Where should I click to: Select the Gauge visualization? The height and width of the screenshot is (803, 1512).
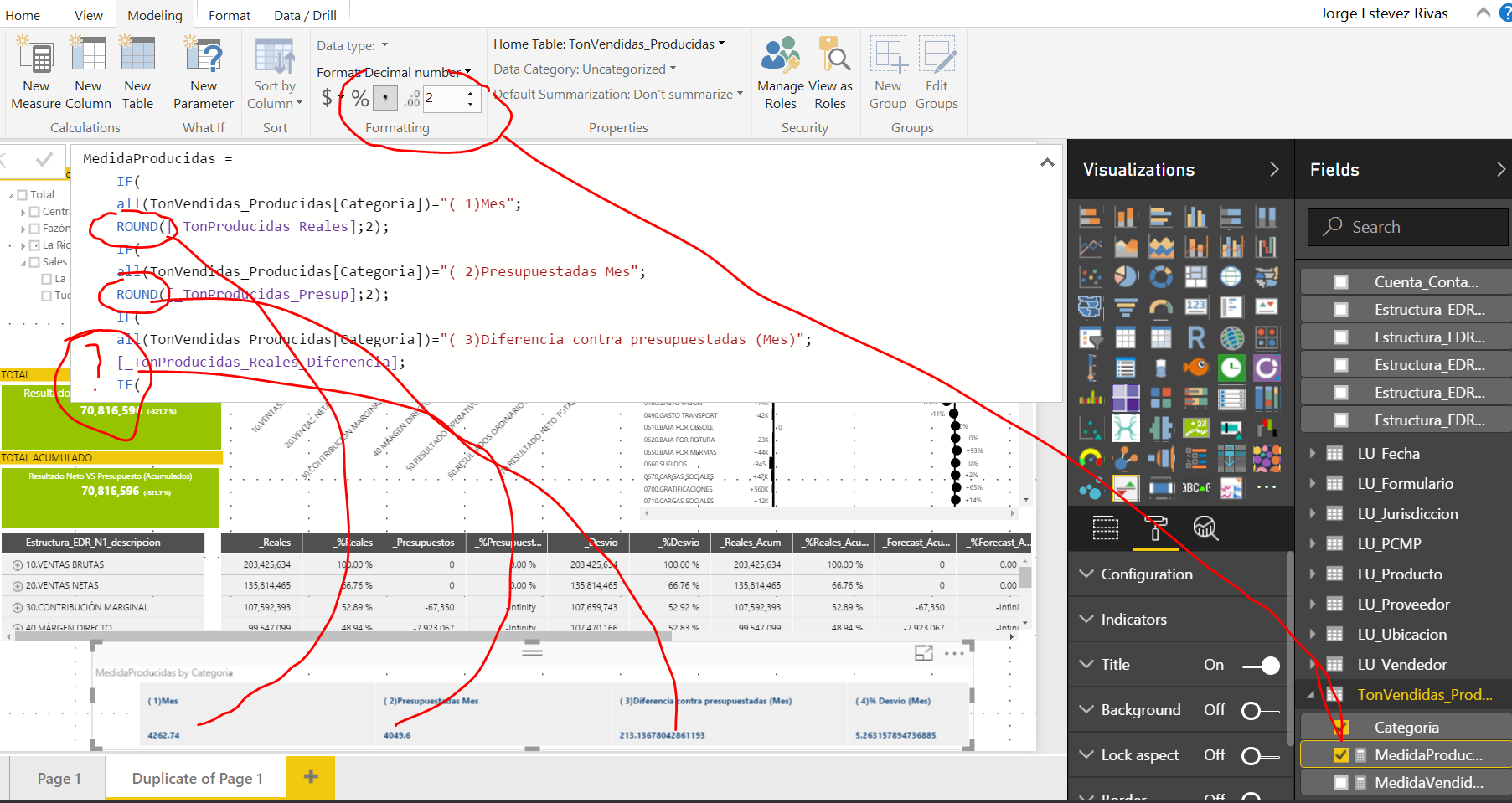pos(1161,308)
